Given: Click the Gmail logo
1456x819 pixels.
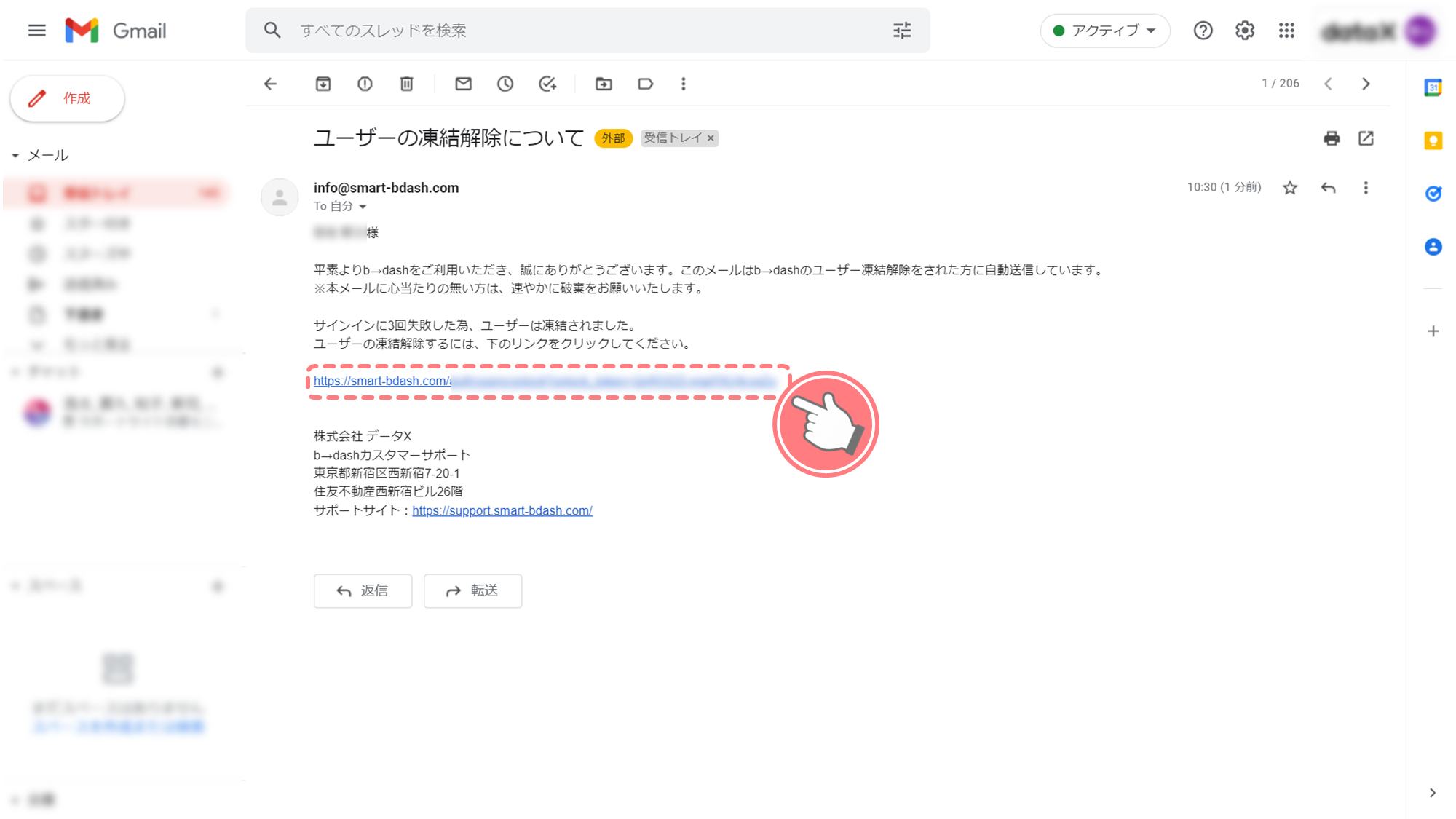Looking at the screenshot, I should coord(116,31).
